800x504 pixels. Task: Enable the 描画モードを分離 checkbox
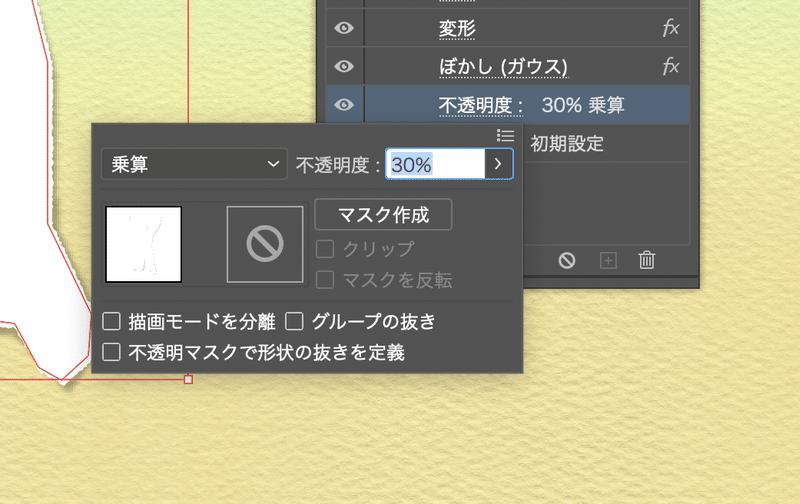tap(111, 321)
